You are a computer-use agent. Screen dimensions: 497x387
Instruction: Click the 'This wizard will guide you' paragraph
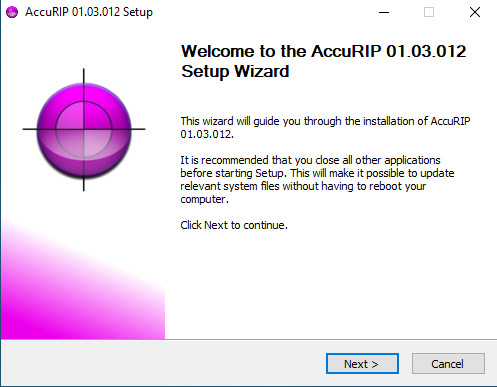(325, 127)
